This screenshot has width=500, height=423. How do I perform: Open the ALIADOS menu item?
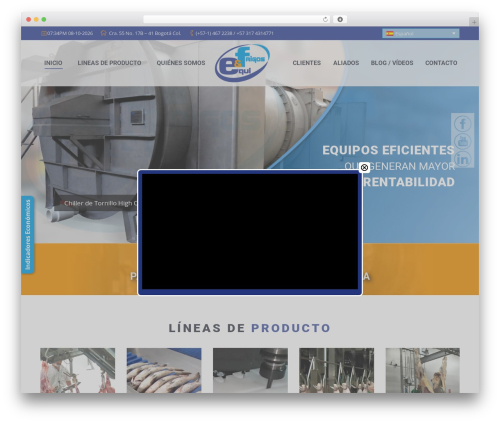pos(346,63)
